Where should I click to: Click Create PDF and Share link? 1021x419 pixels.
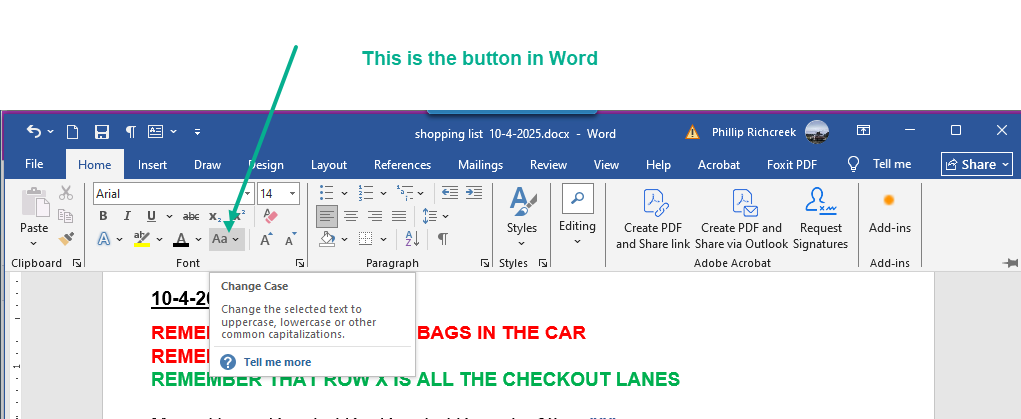point(653,219)
